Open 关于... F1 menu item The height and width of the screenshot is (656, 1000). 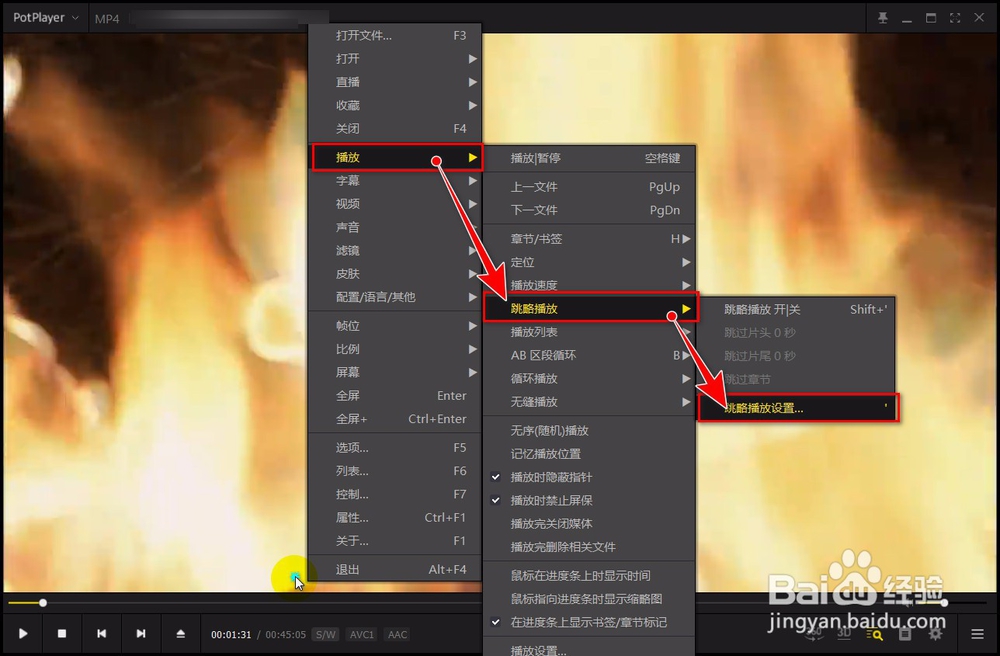(395, 541)
